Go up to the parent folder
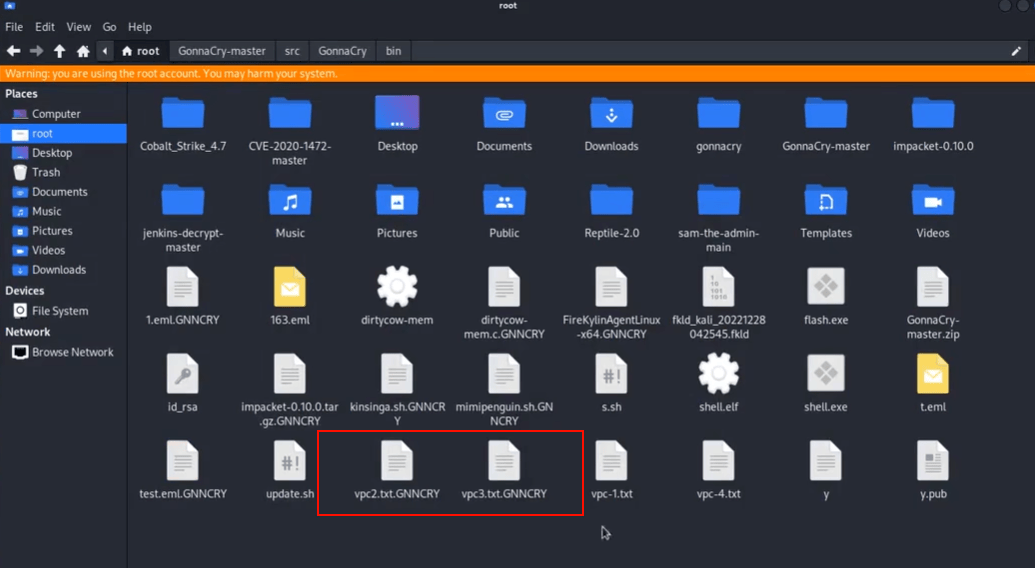This screenshot has height=568, width=1035. coord(59,51)
